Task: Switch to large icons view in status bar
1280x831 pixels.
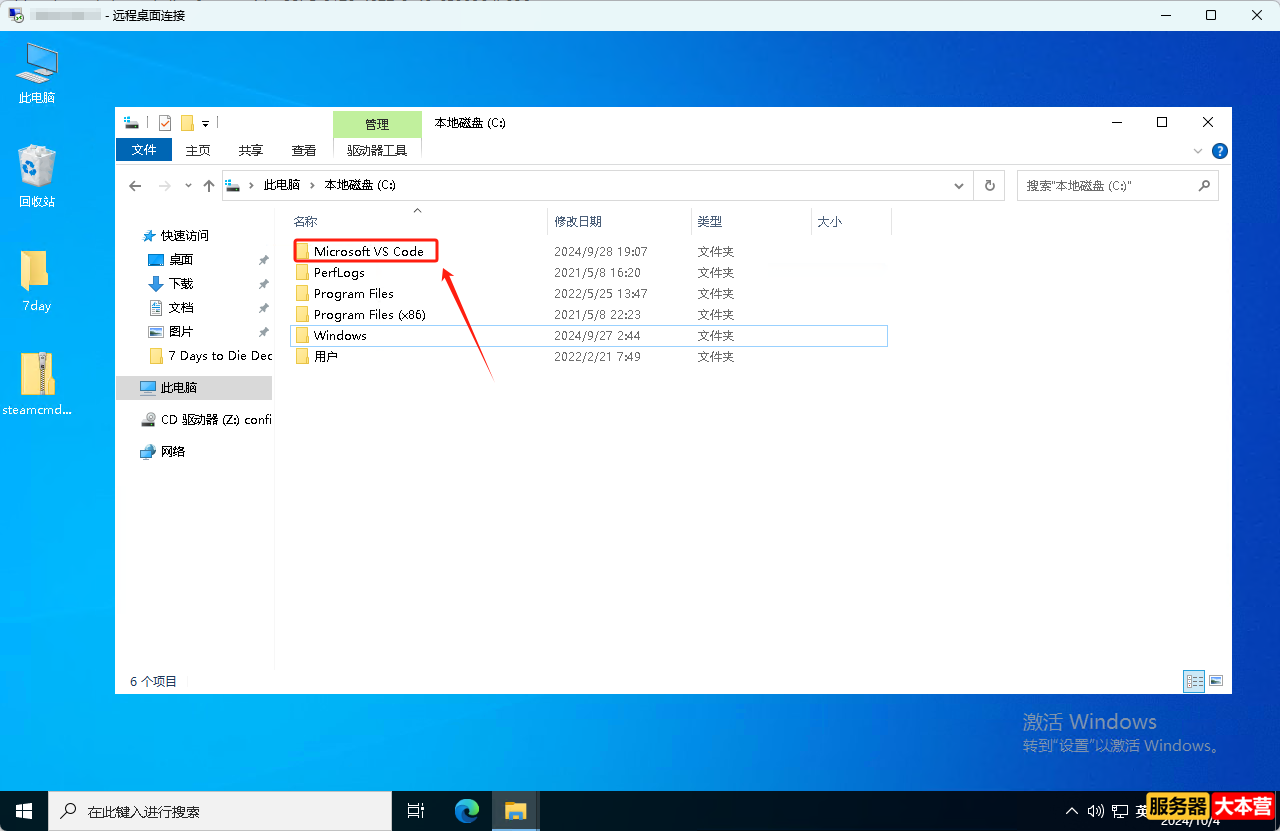Action: 1216,681
